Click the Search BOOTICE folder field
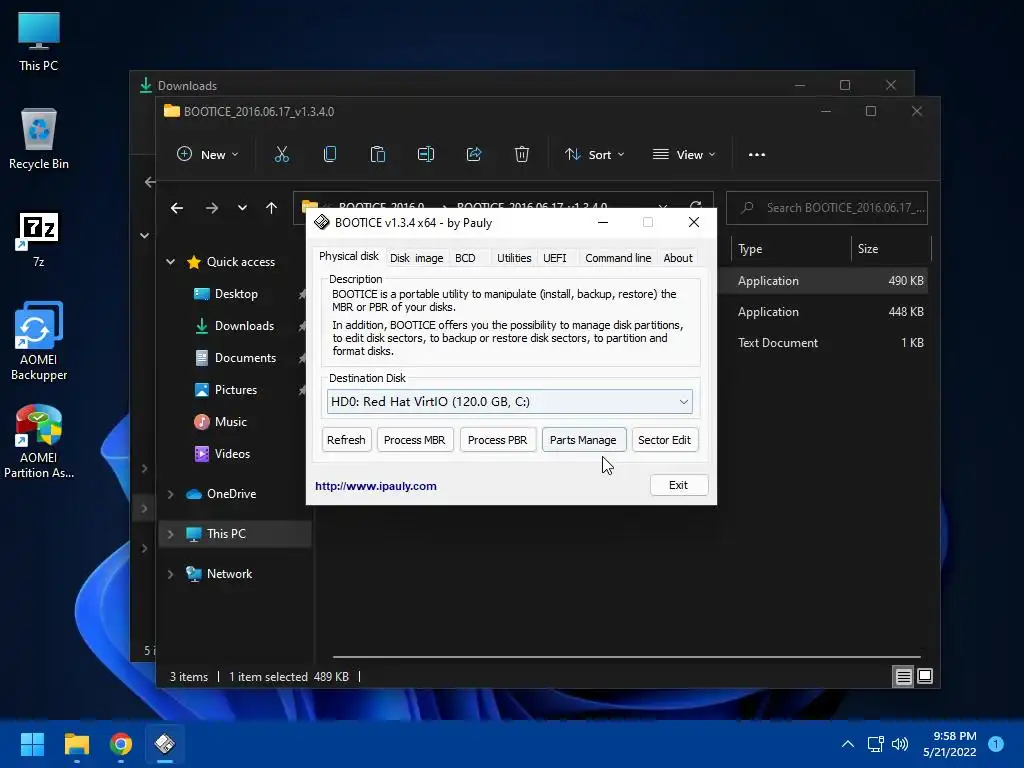This screenshot has width=1024, height=768. (x=827, y=208)
